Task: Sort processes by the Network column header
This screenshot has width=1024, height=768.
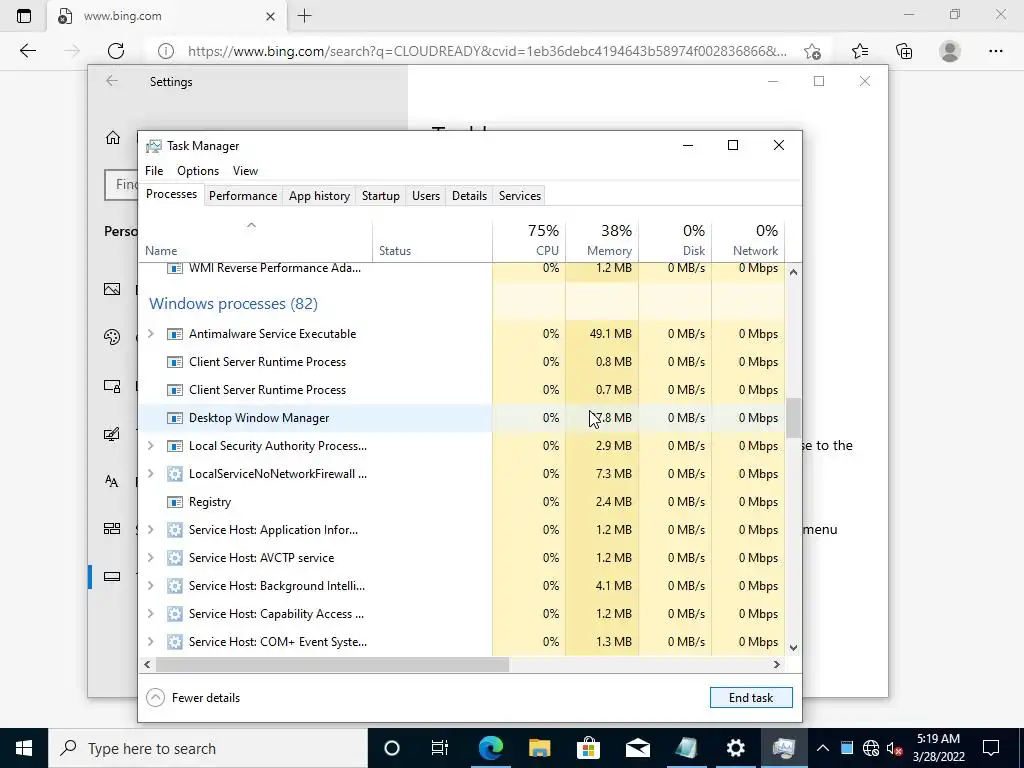Action: point(748,240)
